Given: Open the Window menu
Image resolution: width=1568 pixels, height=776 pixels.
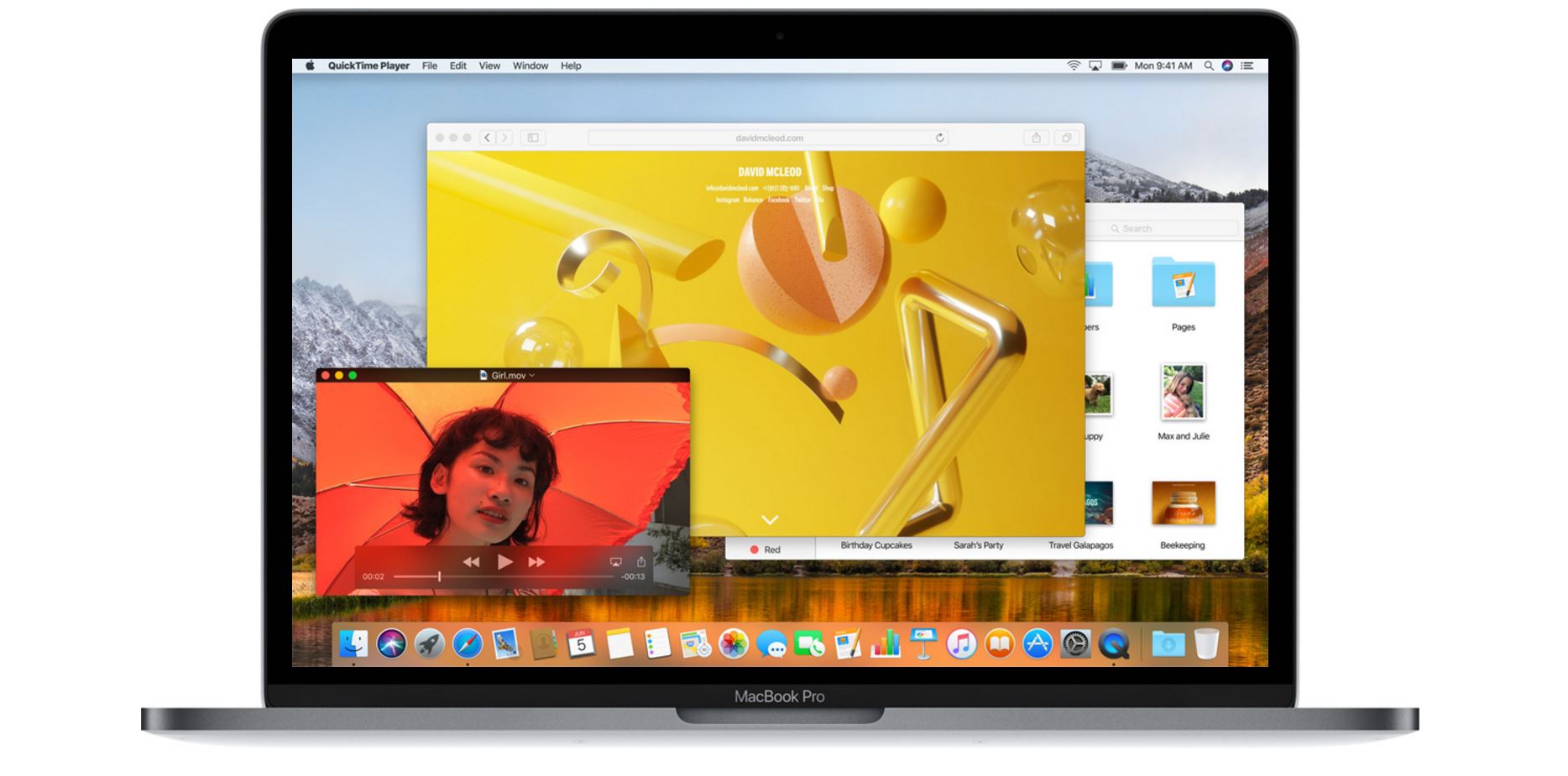Looking at the screenshot, I should 531,65.
